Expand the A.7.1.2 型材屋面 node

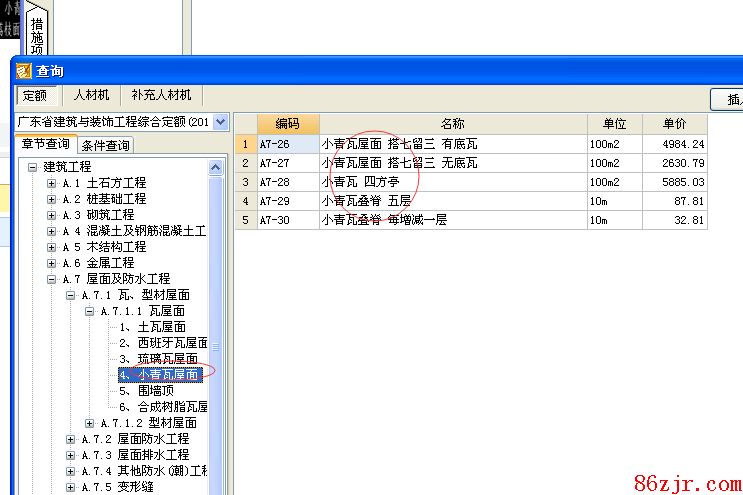point(90,423)
